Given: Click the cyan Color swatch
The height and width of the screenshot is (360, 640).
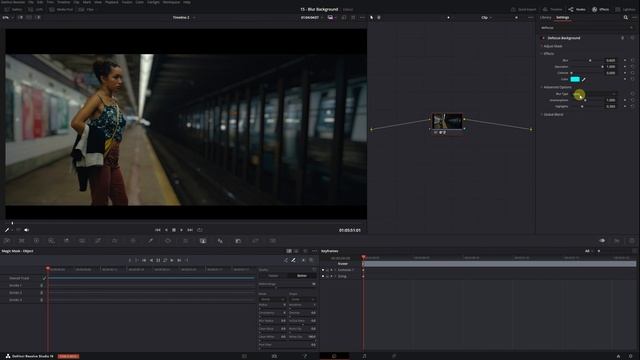Looking at the screenshot, I should (575, 79).
